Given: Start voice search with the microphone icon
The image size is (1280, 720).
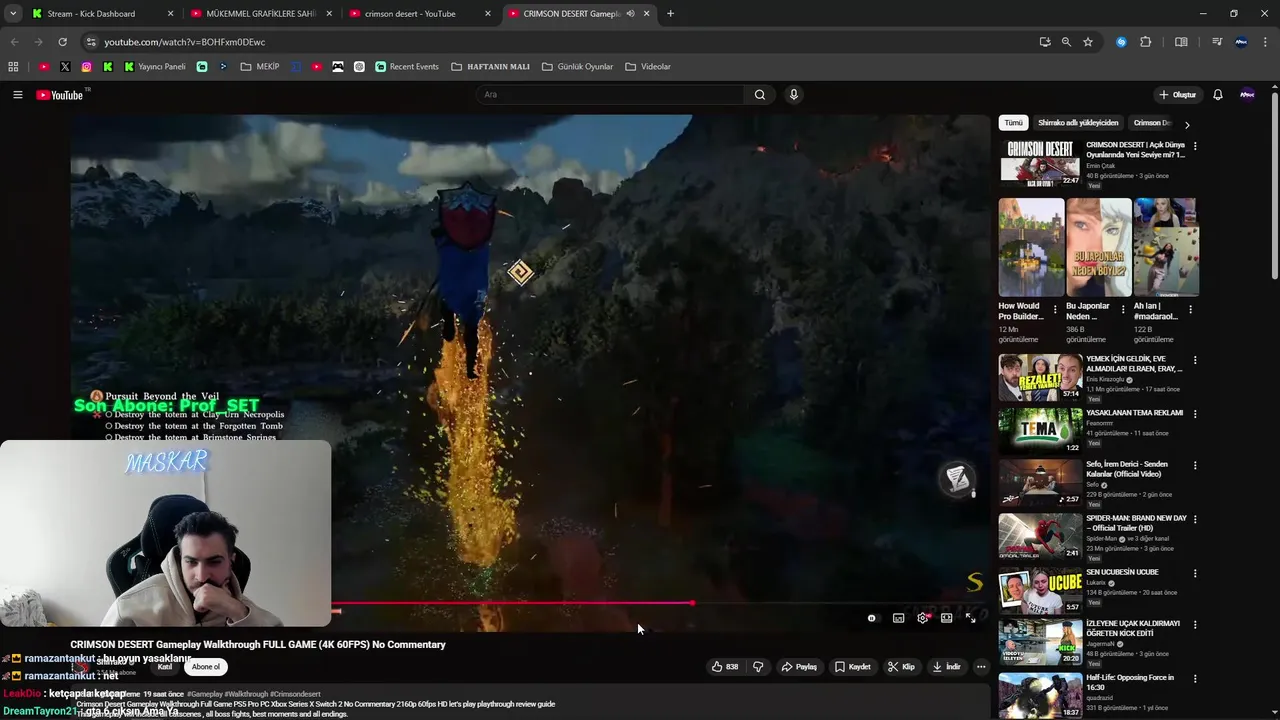Looking at the screenshot, I should pyautogui.click(x=794, y=95).
